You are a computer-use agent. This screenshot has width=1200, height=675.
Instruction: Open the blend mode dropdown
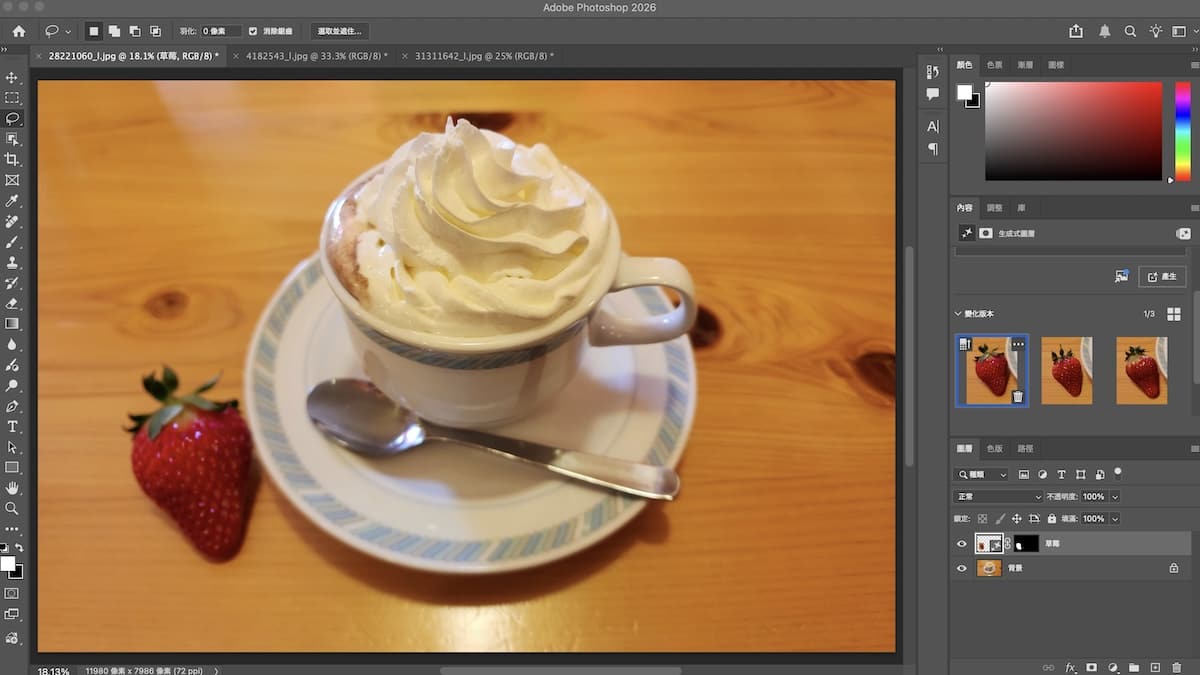click(999, 496)
